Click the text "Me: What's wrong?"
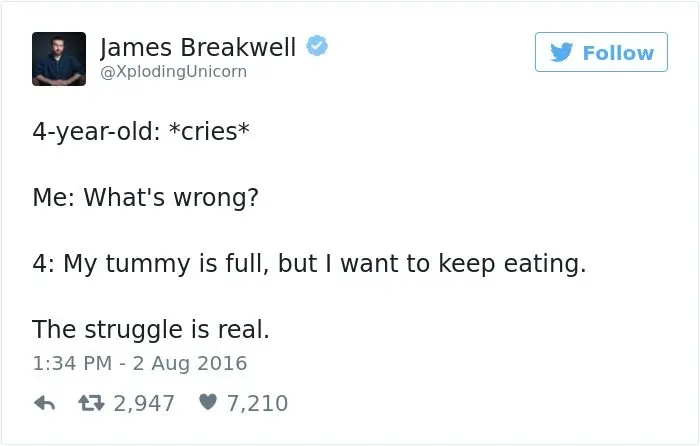 145,199
